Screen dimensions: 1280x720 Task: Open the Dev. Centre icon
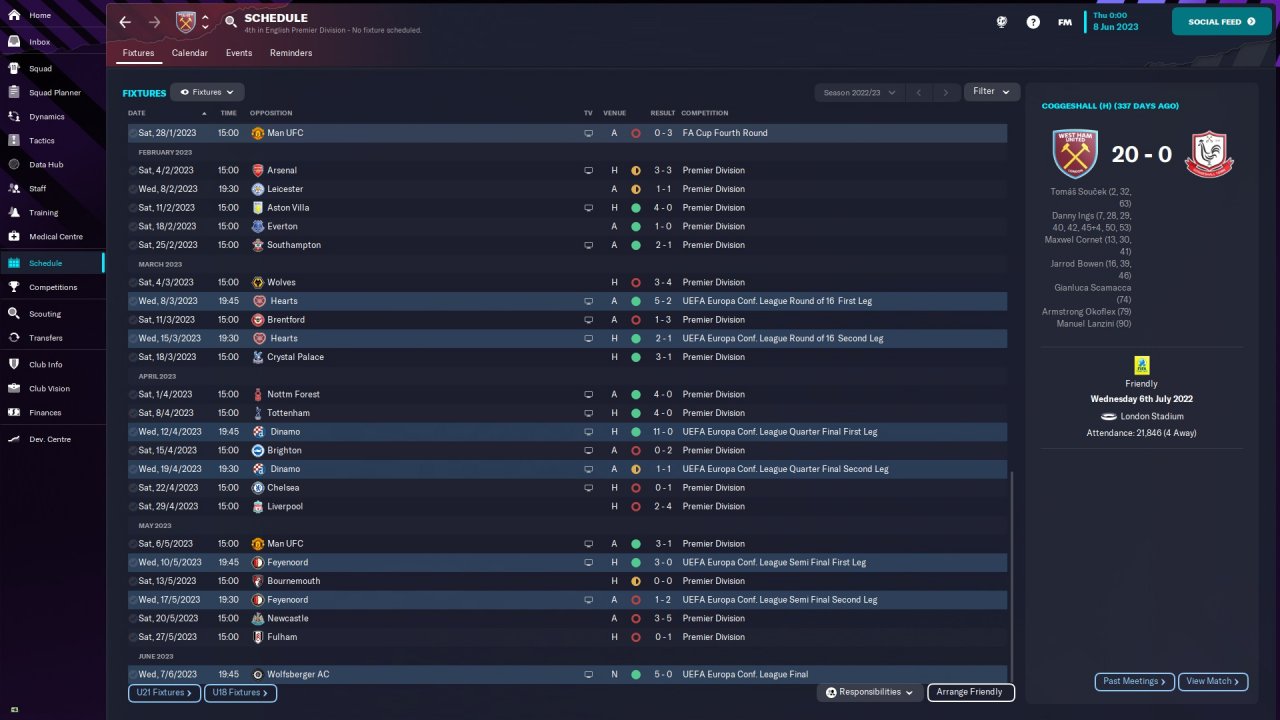pyautogui.click(x=14, y=440)
